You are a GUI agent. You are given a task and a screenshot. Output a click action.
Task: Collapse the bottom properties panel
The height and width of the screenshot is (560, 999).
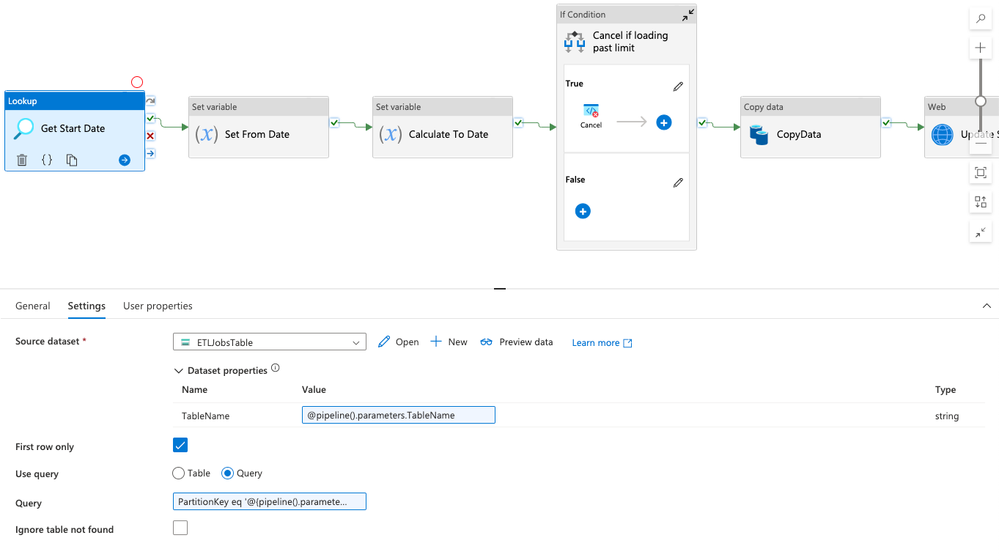tap(986, 306)
